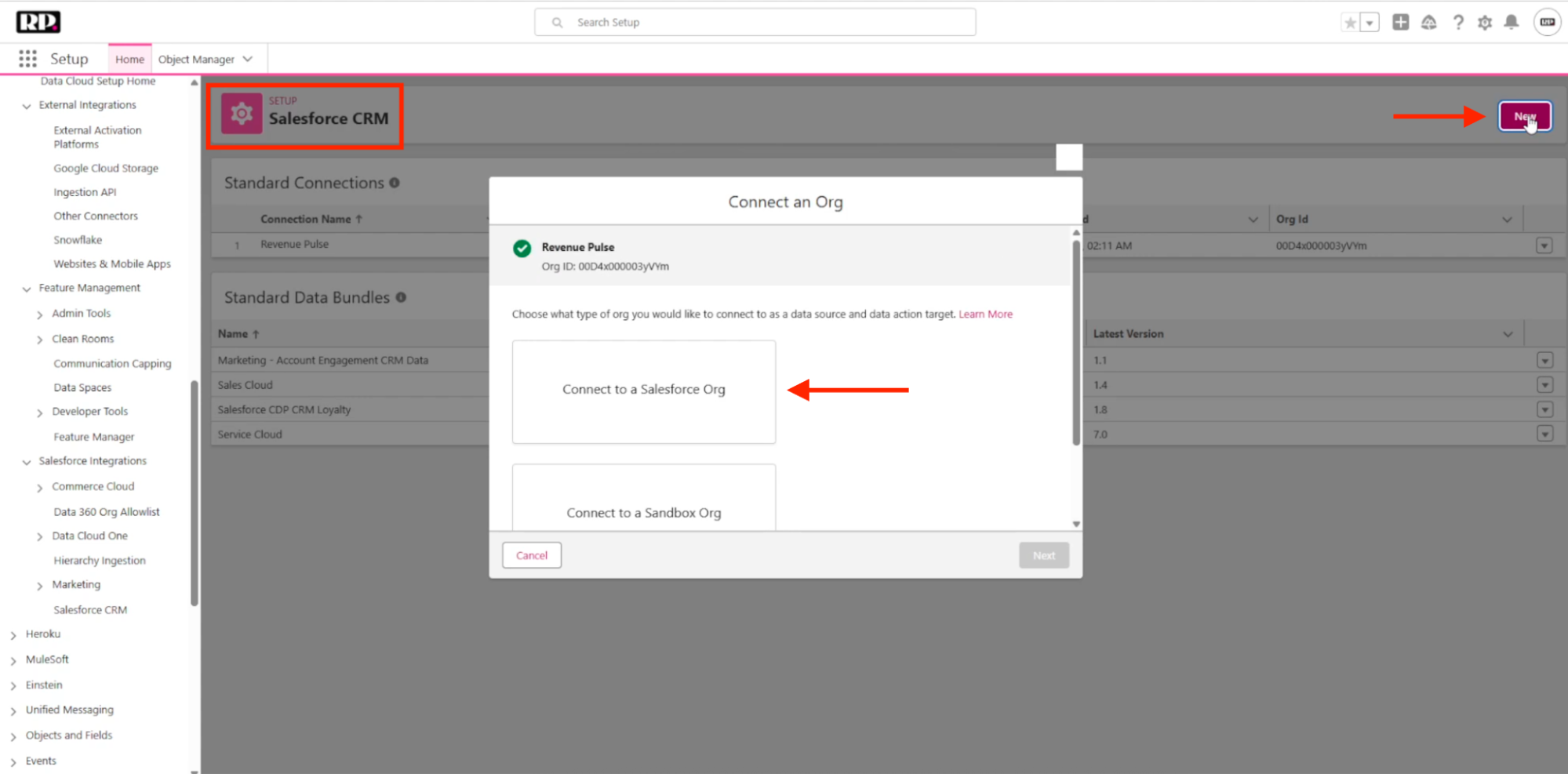Click the Favorites star icon

pos(1350,23)
